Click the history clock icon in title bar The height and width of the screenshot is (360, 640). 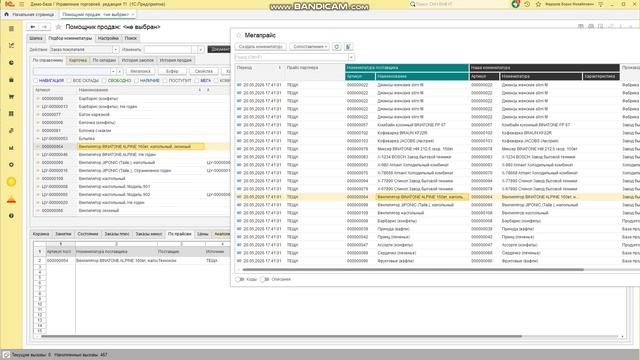[x=527, y=4]
